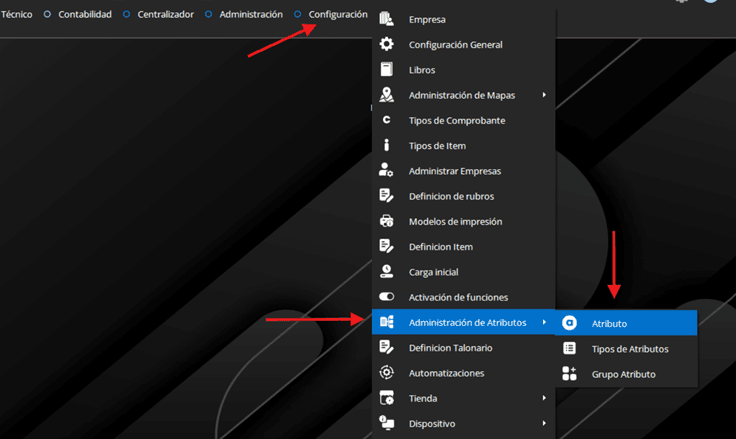Click the Carga inicial icon
The width and height of the screenshot is (736, 439).
(387, 272)
